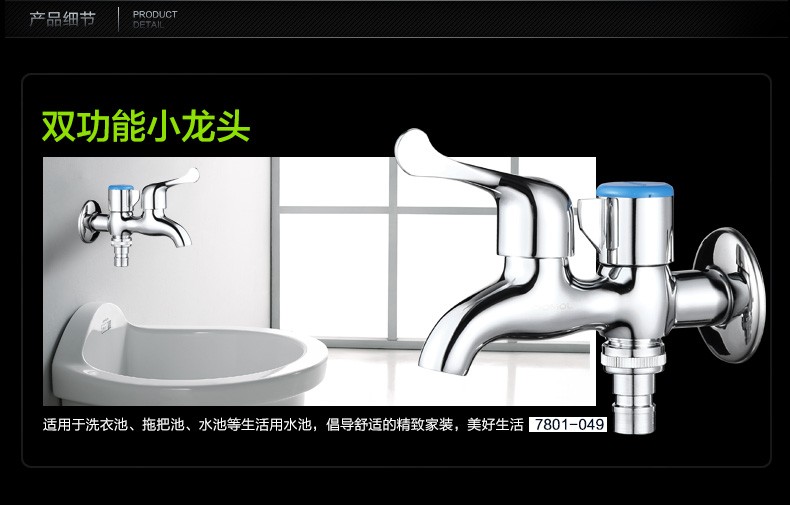Click the vertical divider beside 产品细节
Screen dimensions: 790x505
point(119,19)
